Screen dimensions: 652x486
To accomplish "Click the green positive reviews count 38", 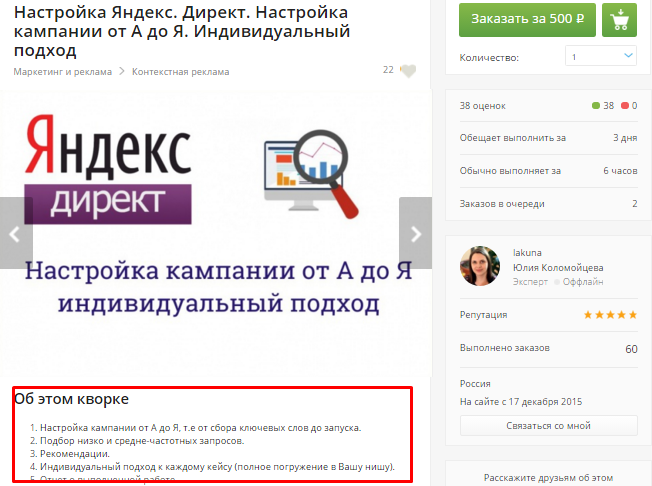I will click(x=603, y=106).
